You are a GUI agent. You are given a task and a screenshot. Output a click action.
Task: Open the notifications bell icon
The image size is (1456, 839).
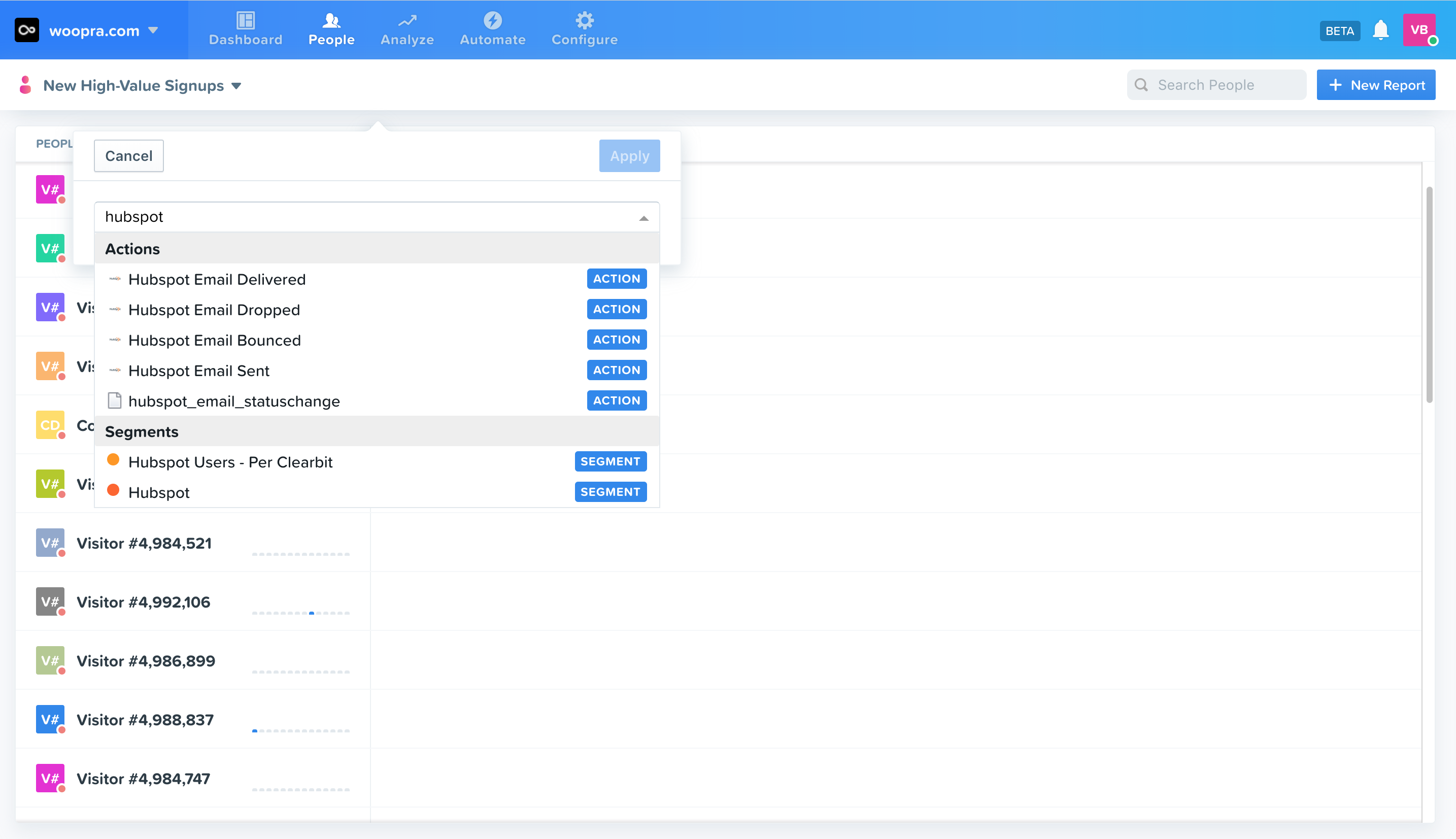tap(1380, 30)
